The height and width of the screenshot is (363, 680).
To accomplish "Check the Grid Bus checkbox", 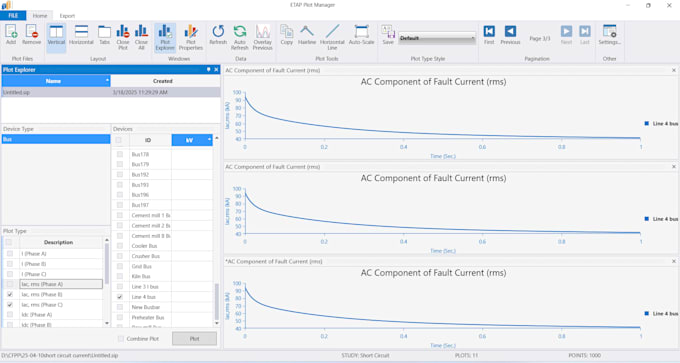I will click(x=120, y=266).
